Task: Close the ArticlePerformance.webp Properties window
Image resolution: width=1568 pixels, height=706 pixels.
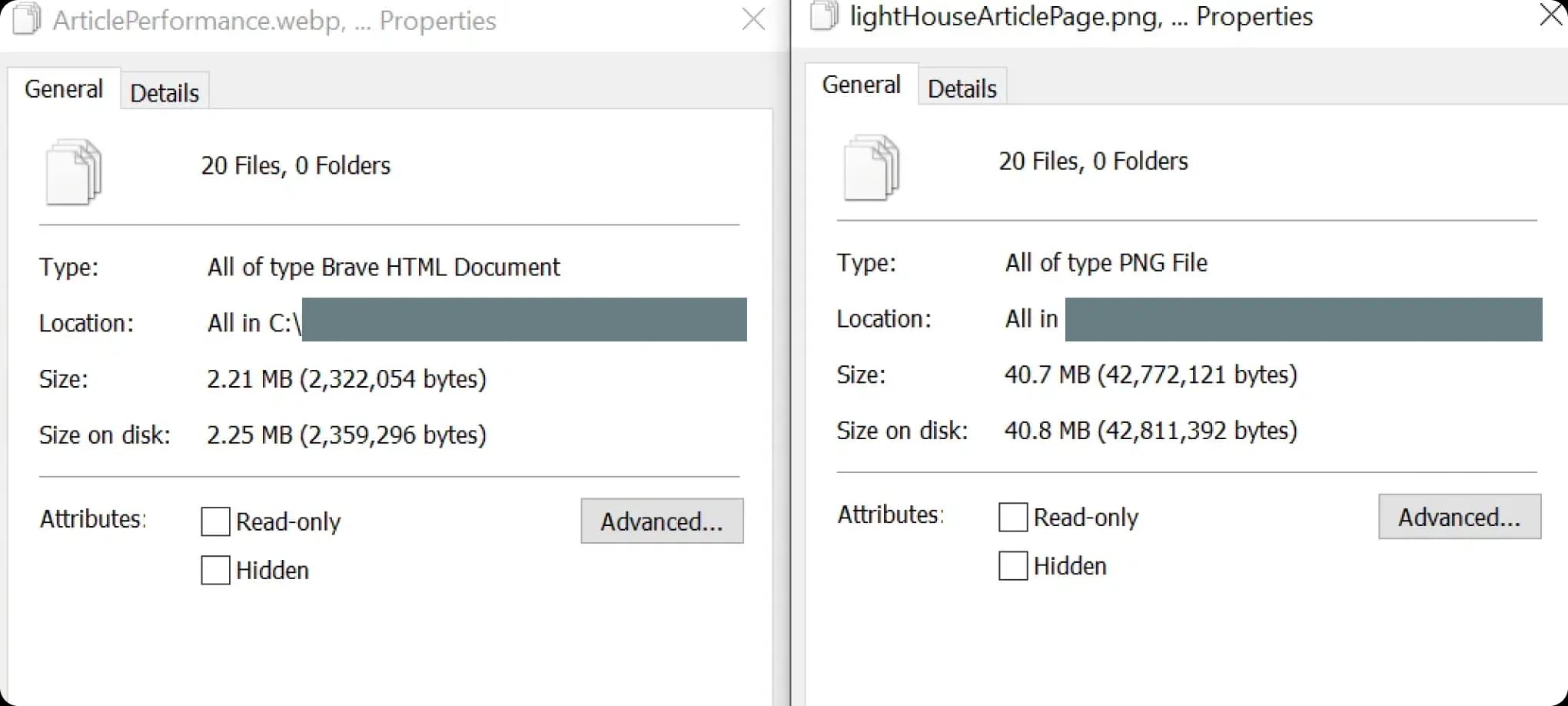Action: pyautogui.click(x=753, y=19)
